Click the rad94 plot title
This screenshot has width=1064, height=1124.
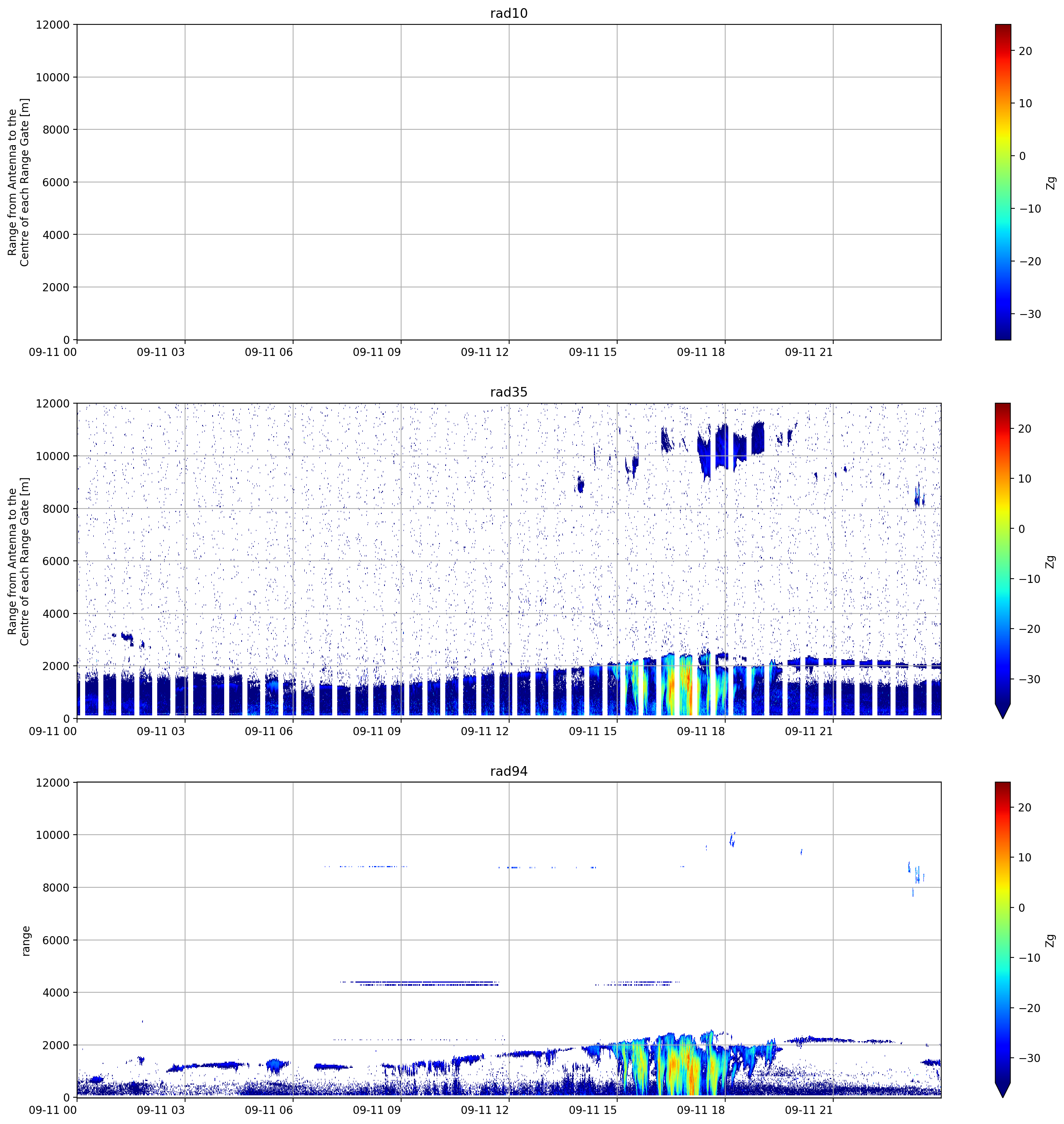click(509, 771)
